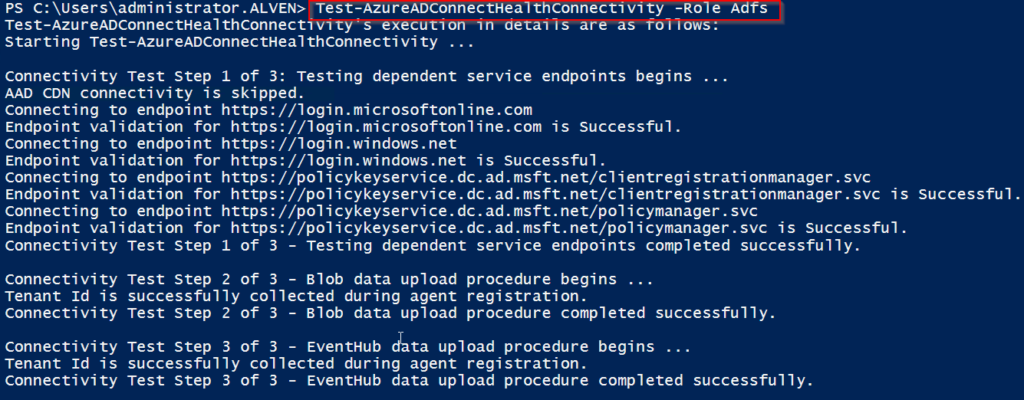Click the Step 1 of 3 begins line
1024x400 pixels.
pyautogui.click(x=366, y=76)
